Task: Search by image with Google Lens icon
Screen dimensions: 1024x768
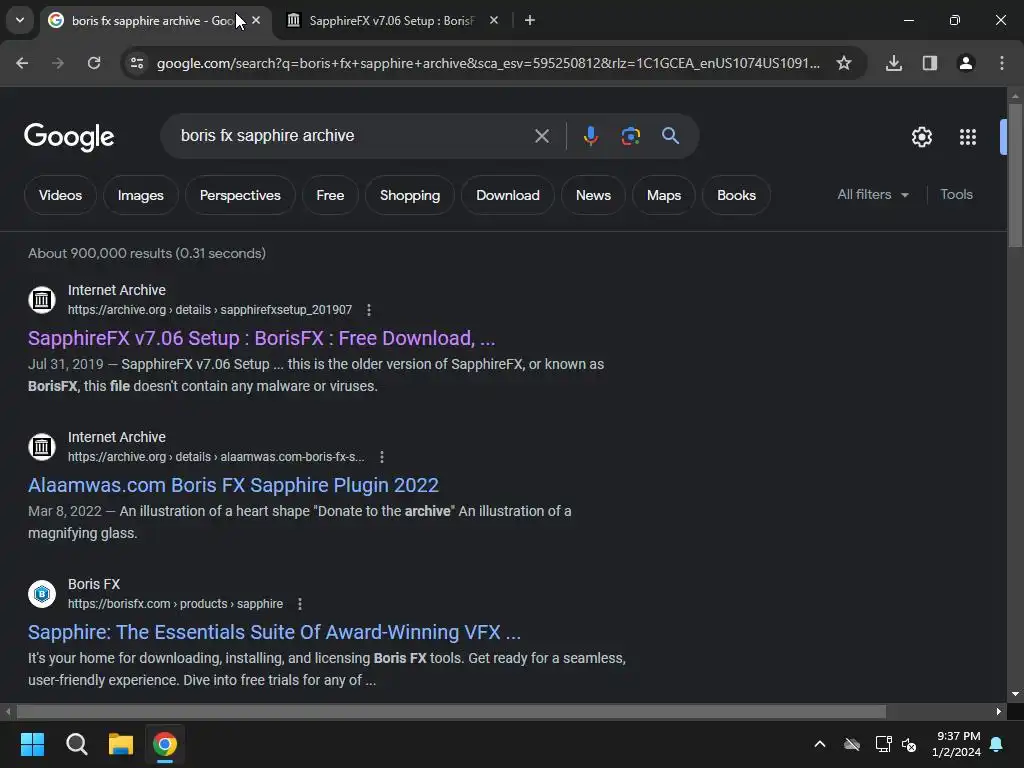Action: coord(630,136)
